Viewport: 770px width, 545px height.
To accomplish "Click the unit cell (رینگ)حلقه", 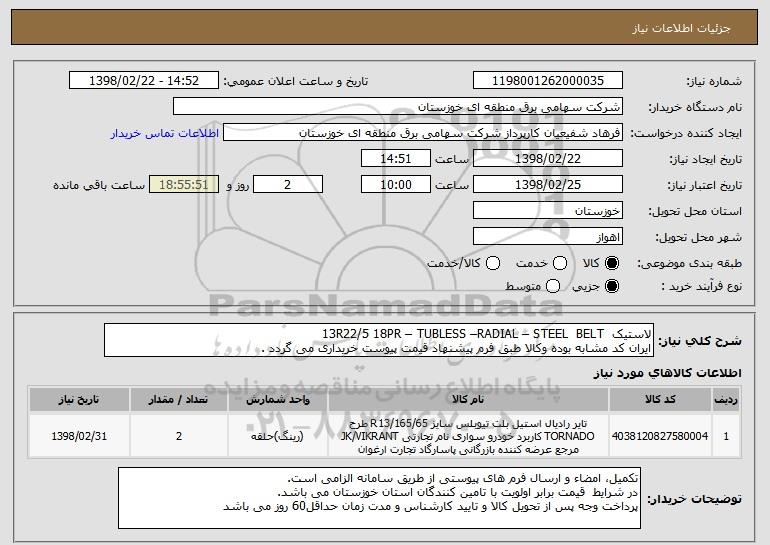I will [277, 436].
